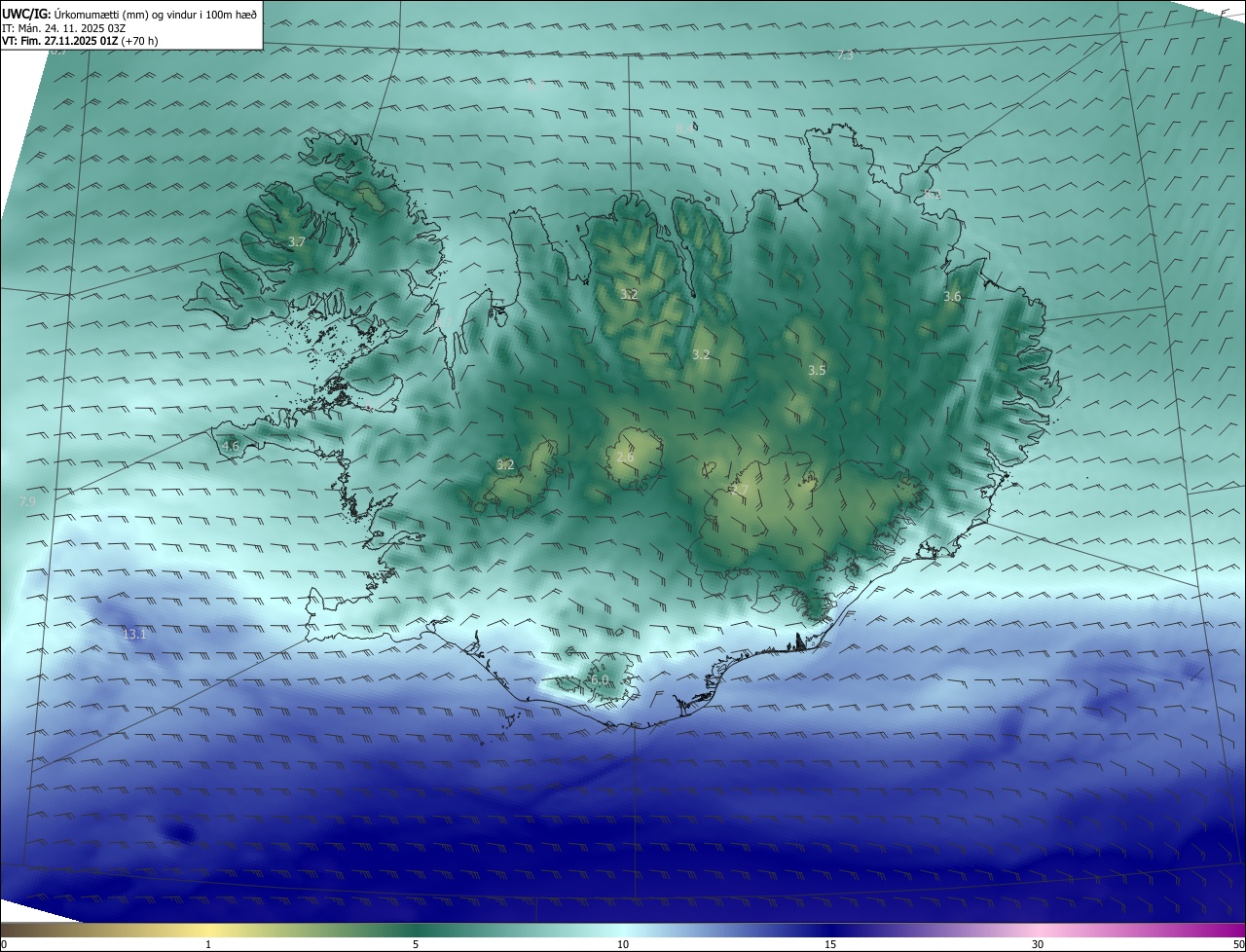Click the 50 tick label on the color scale
Screen dimensions: 1246x952
[1238, 944]
